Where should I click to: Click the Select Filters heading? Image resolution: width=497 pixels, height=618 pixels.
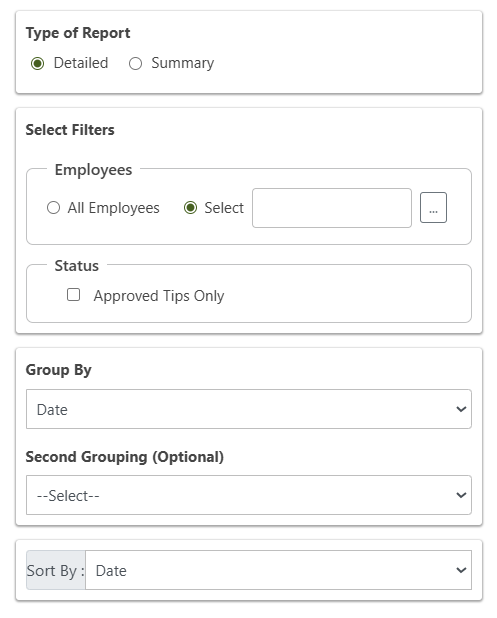(x=70, y=130)
